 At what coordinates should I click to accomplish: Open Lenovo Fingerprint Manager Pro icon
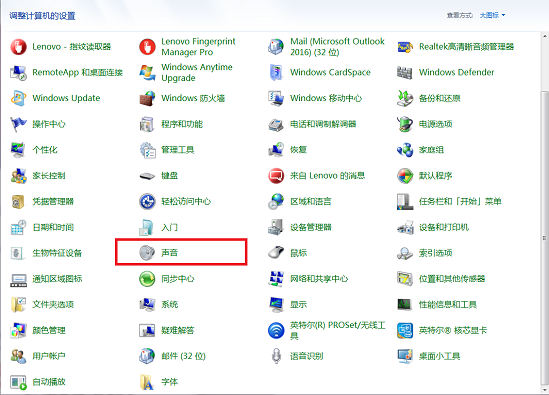(x=147, y=47)
